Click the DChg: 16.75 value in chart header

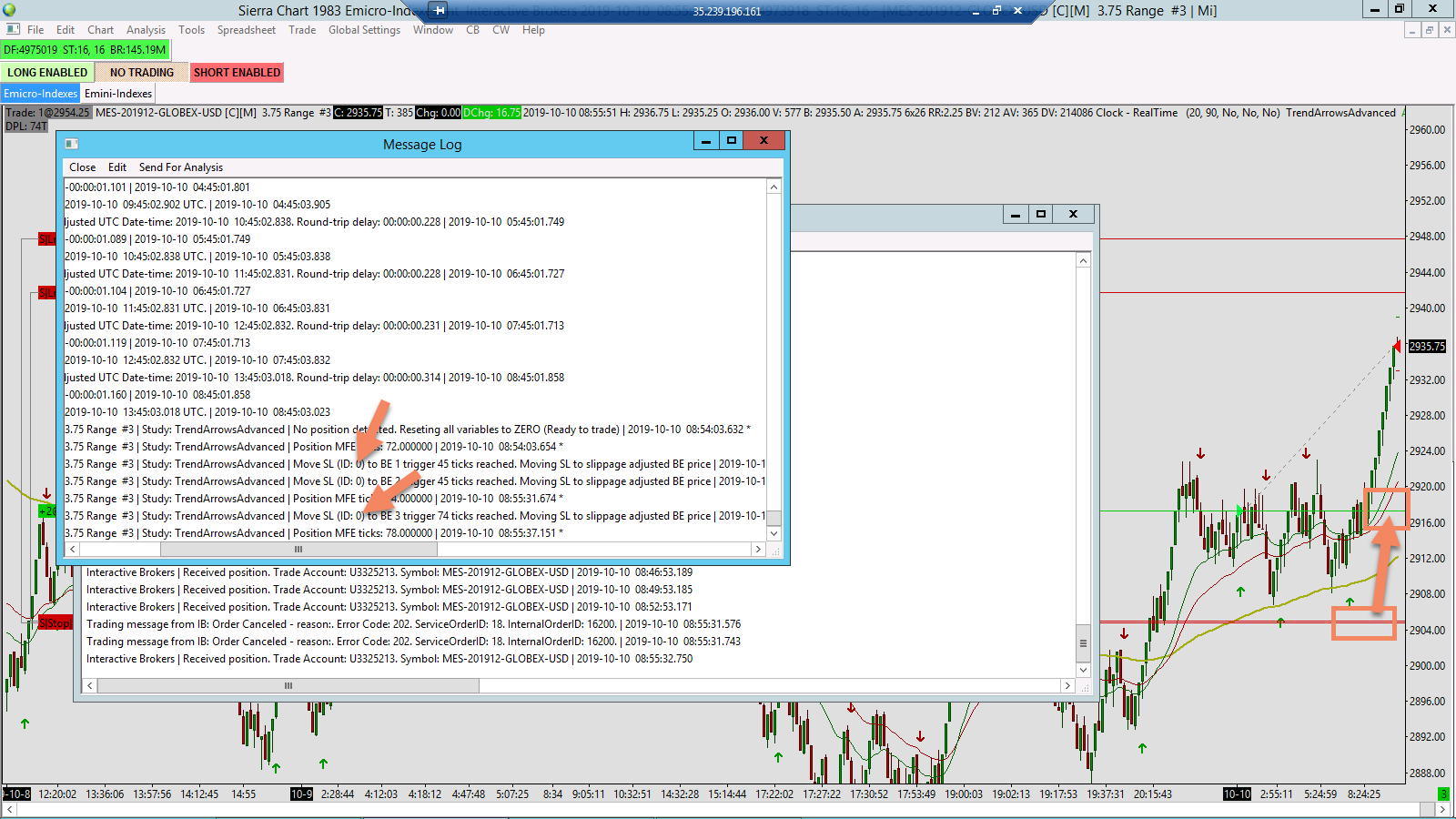tap(491, 113)
